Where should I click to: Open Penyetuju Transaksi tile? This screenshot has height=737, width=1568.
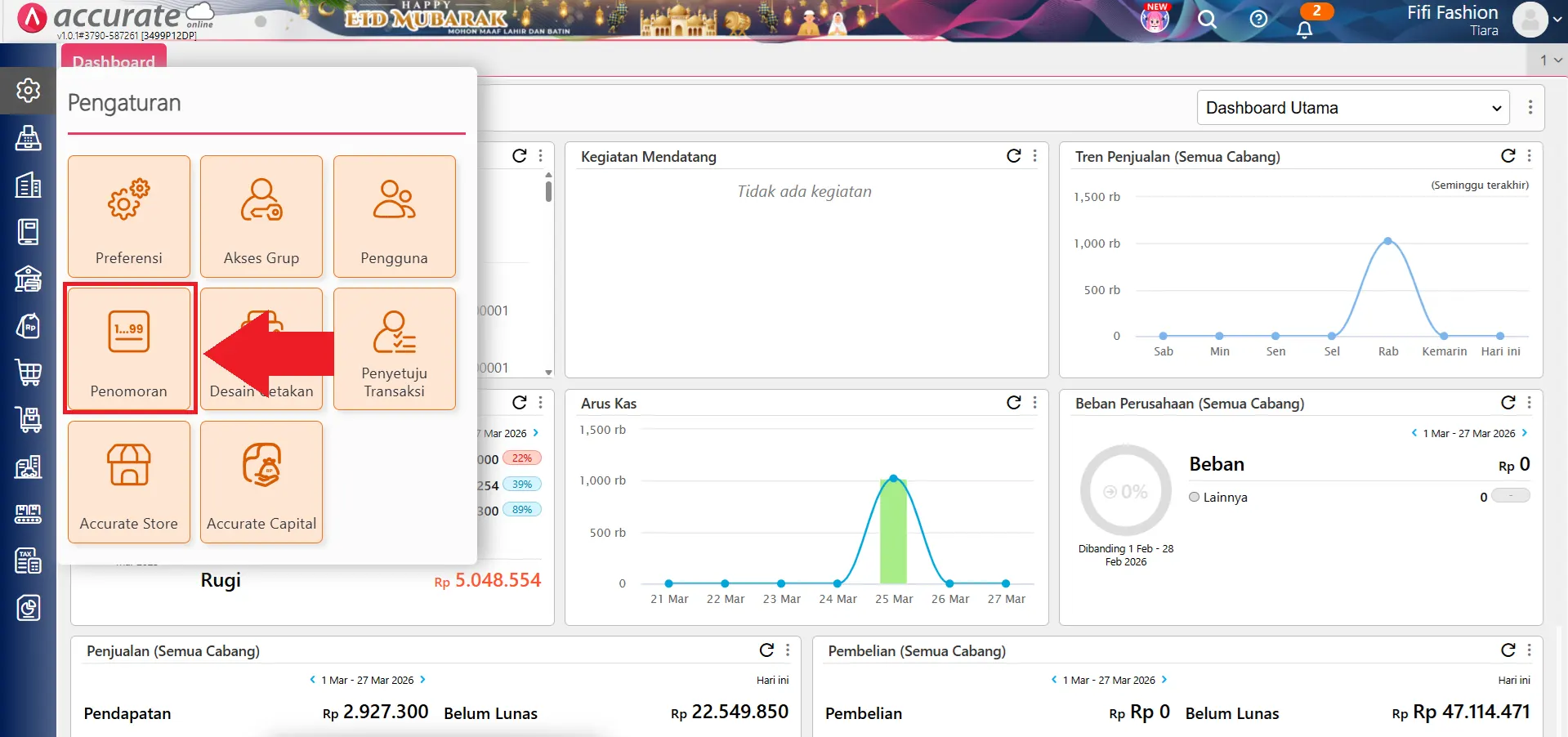pos(394,348)
